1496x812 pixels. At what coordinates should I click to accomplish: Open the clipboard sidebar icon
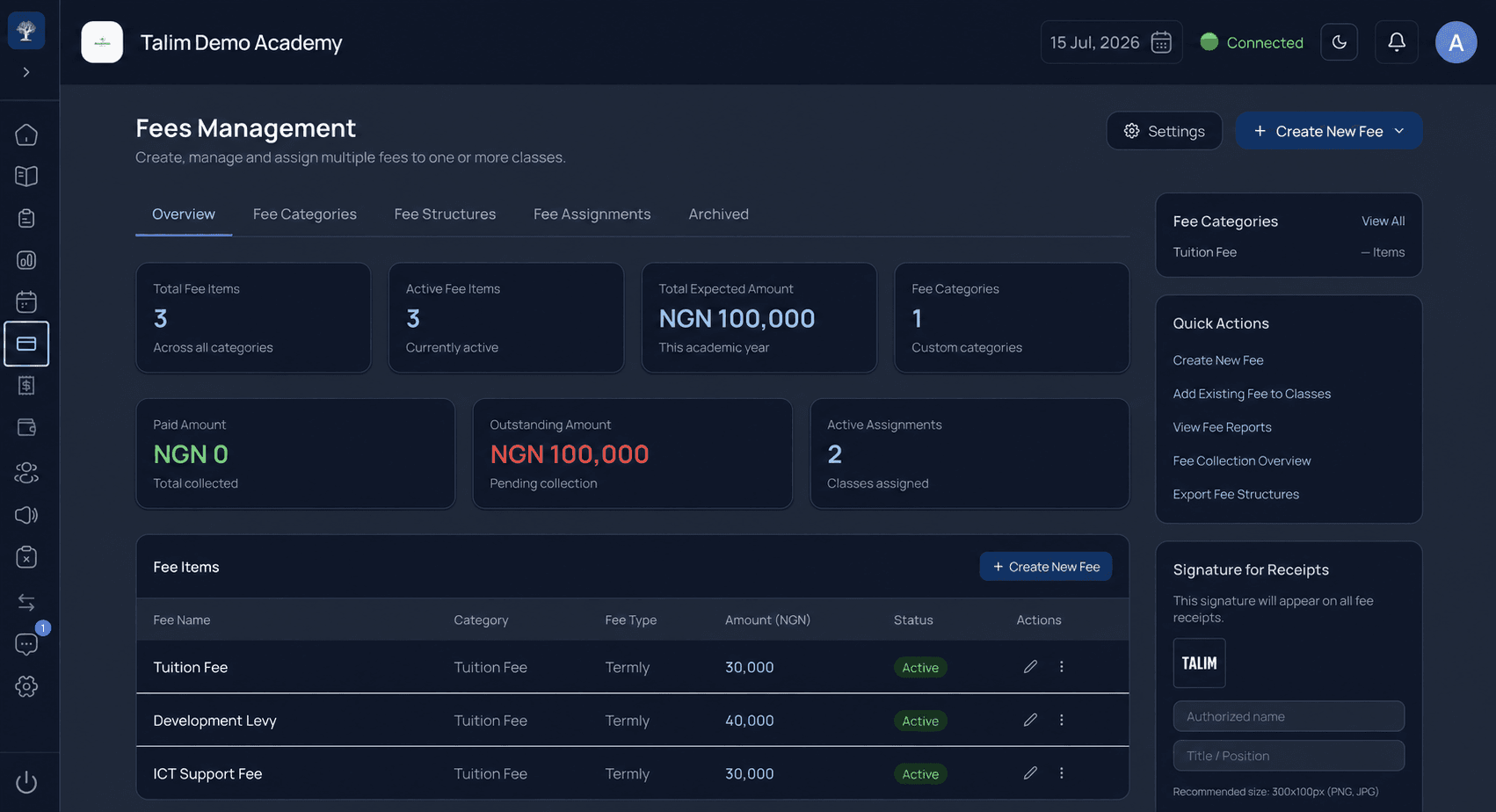(26, 218)
